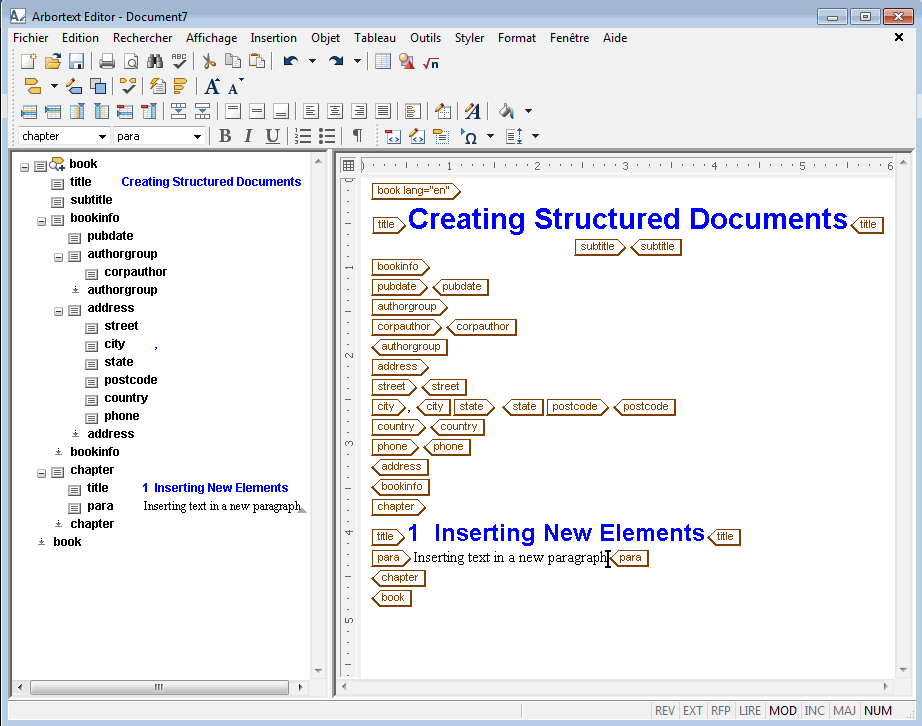Open the Styler menu

(469, 38)
